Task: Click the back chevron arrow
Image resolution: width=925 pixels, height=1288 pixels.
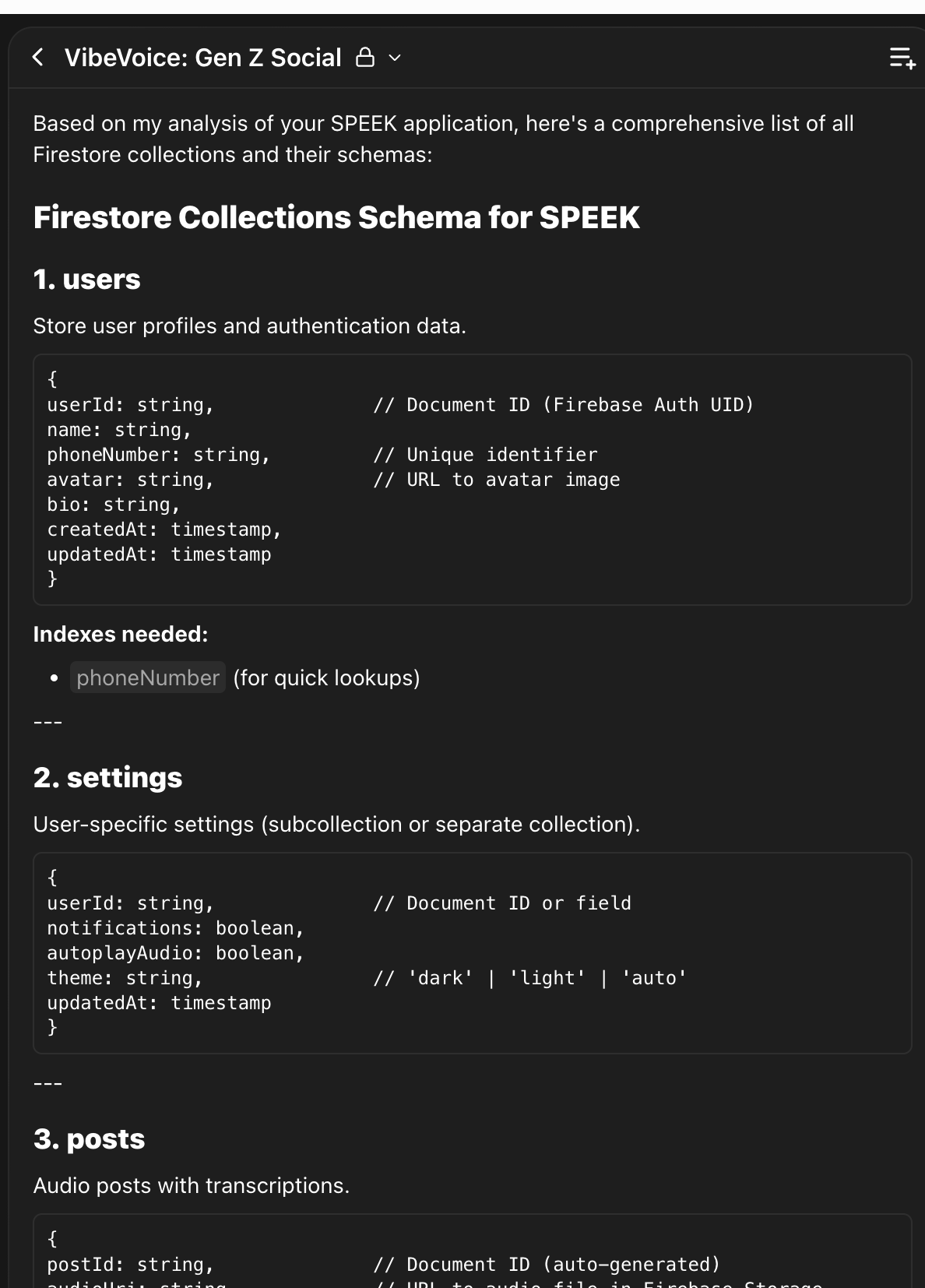Action: 37,57
